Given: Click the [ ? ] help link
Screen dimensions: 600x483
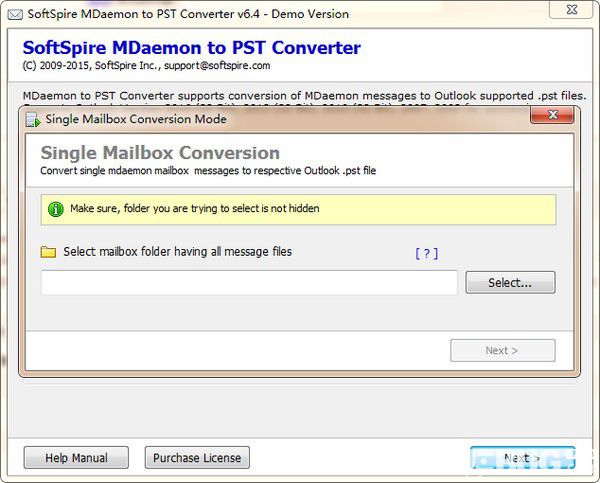Looking at the screenshot, I should pos(426,253).
